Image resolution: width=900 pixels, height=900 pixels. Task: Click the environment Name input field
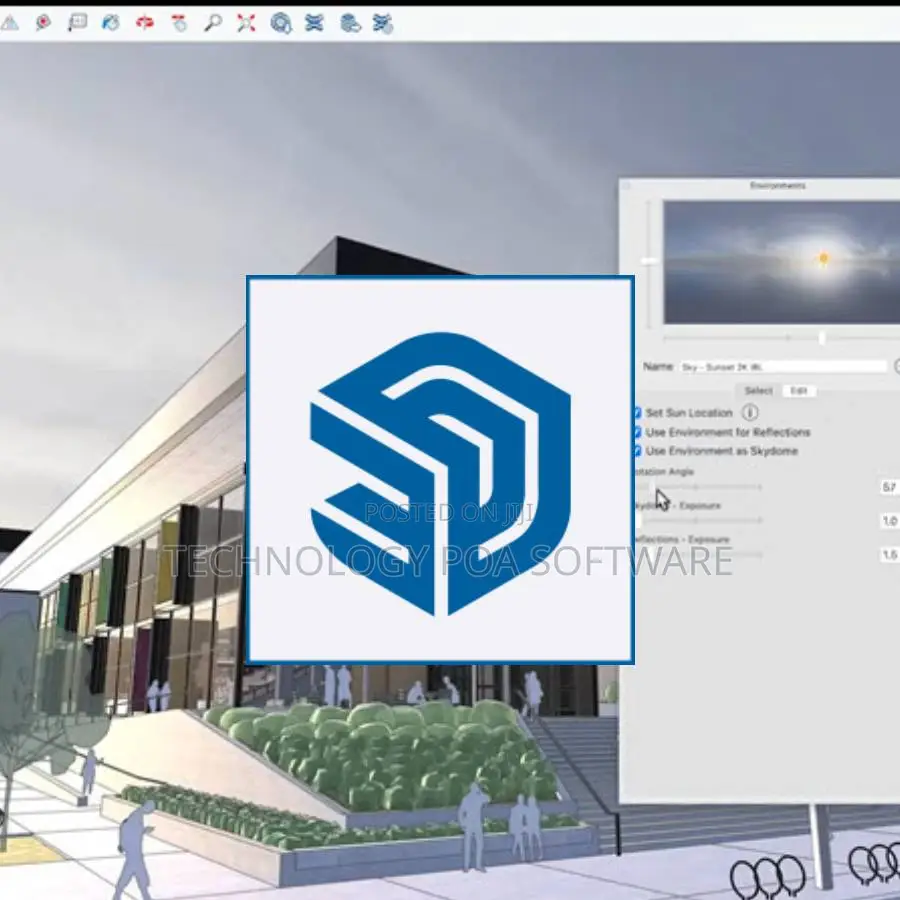pyautogui.click(x=784, y=367)
